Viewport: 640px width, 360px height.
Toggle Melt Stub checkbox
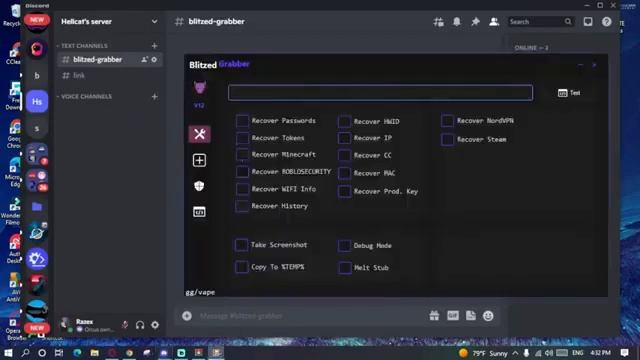[x=344, y=268]
